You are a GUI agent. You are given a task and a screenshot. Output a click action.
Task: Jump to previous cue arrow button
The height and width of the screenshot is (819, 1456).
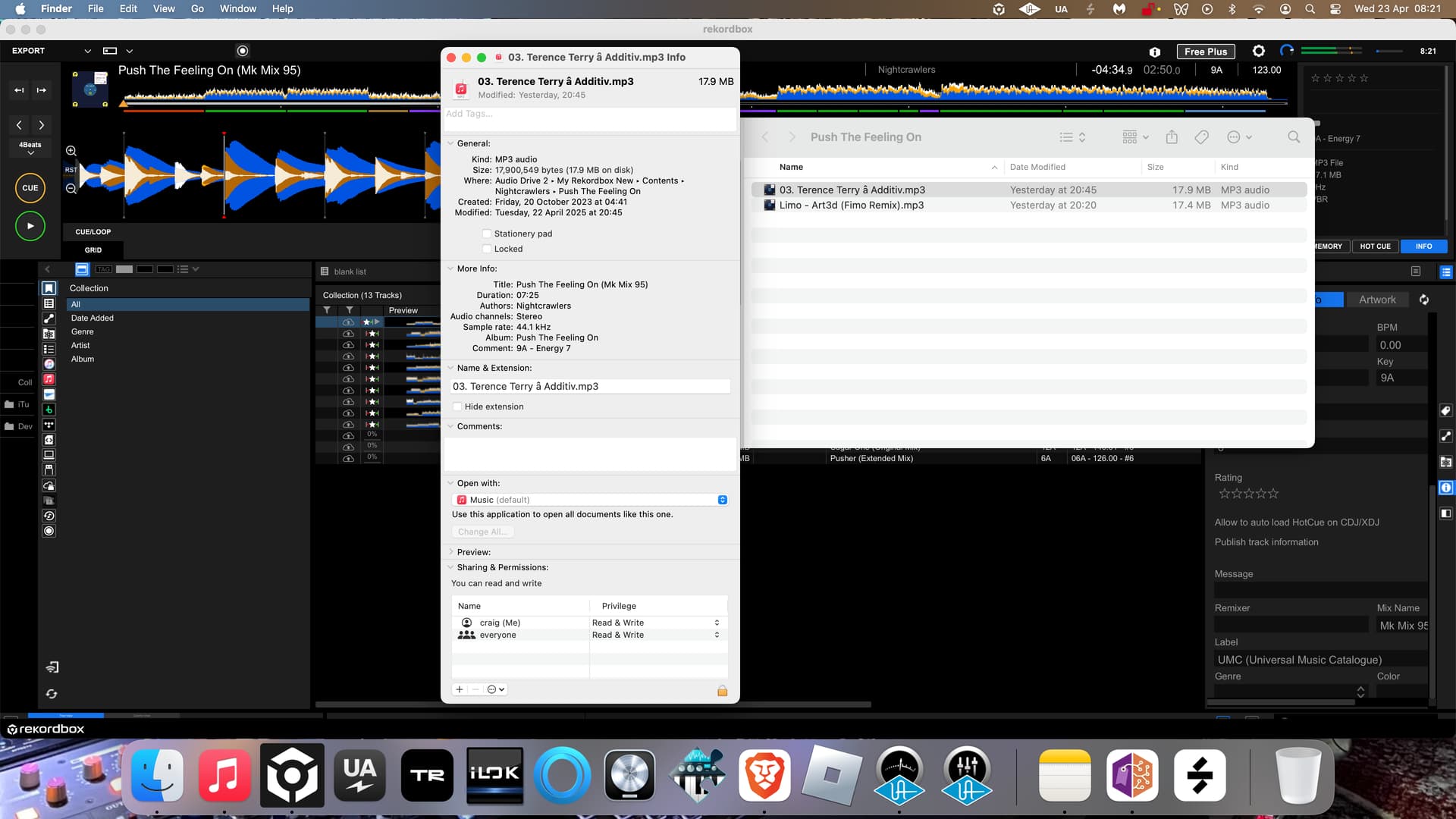(x=19, y=90)
